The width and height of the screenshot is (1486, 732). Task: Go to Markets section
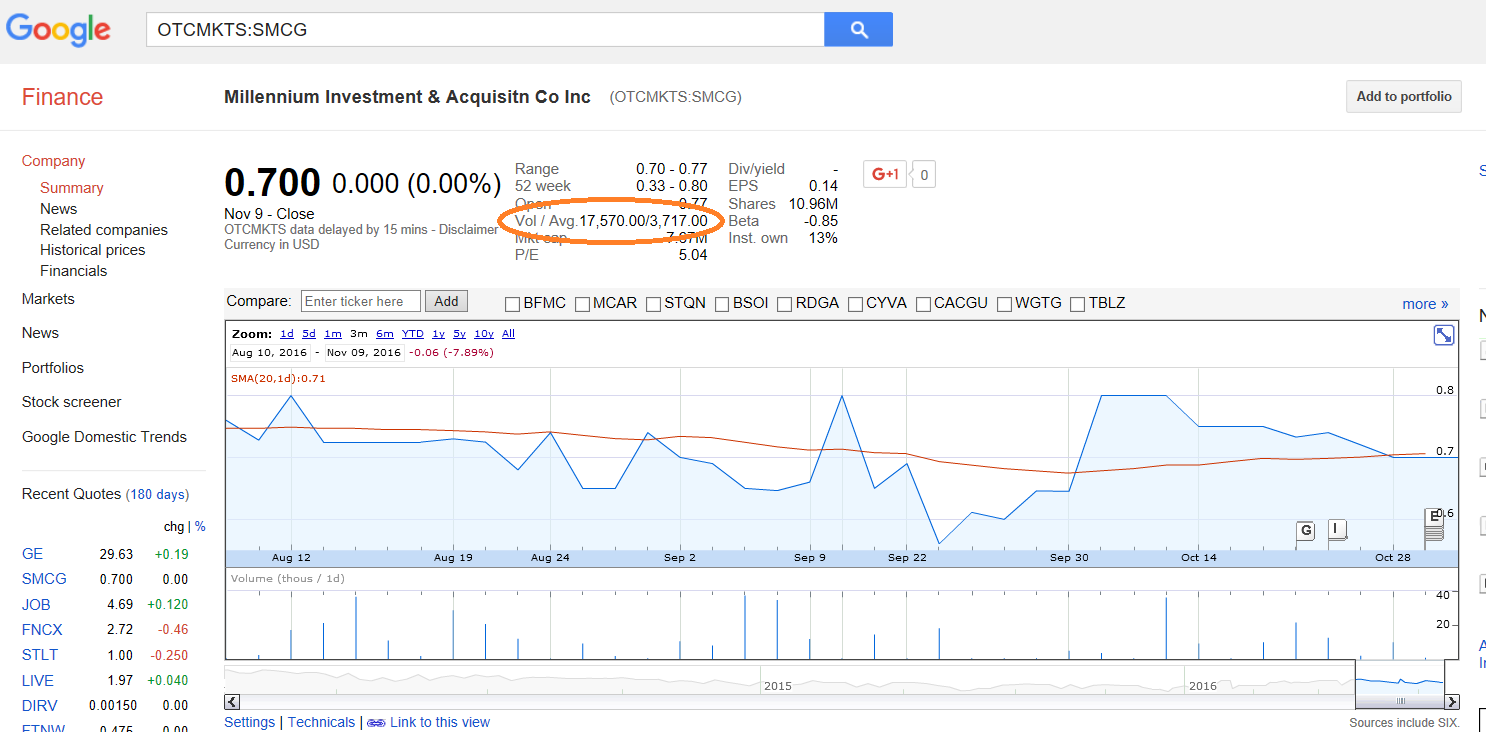coord(48,299)
